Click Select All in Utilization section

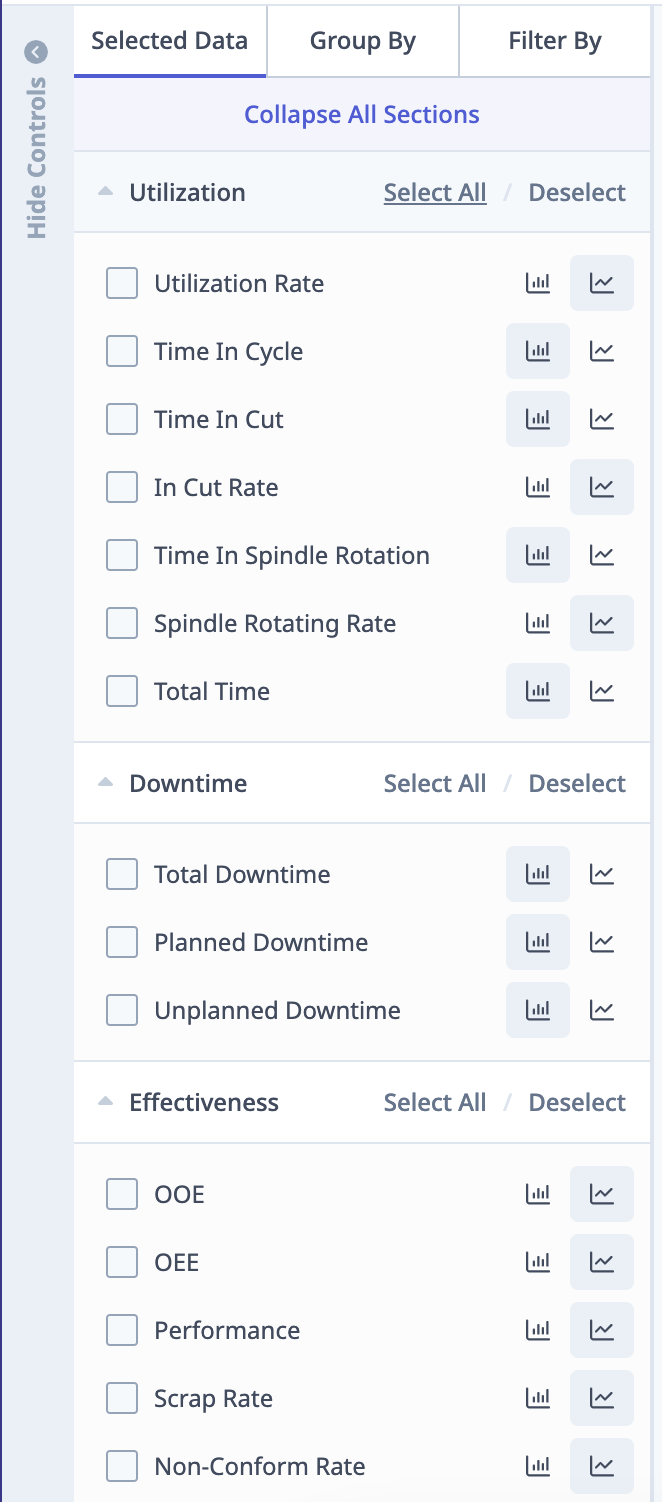[435, 192]
